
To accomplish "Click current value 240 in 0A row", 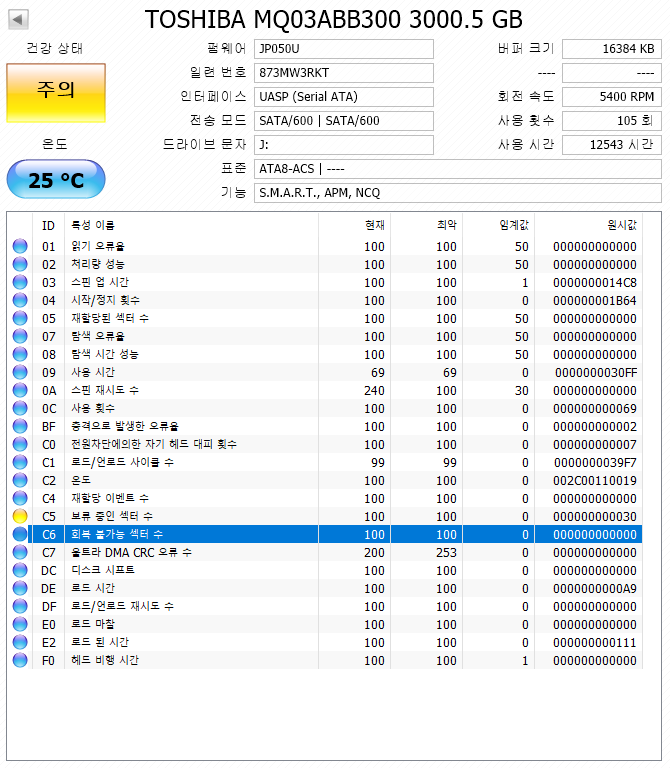I will (374, 391).
